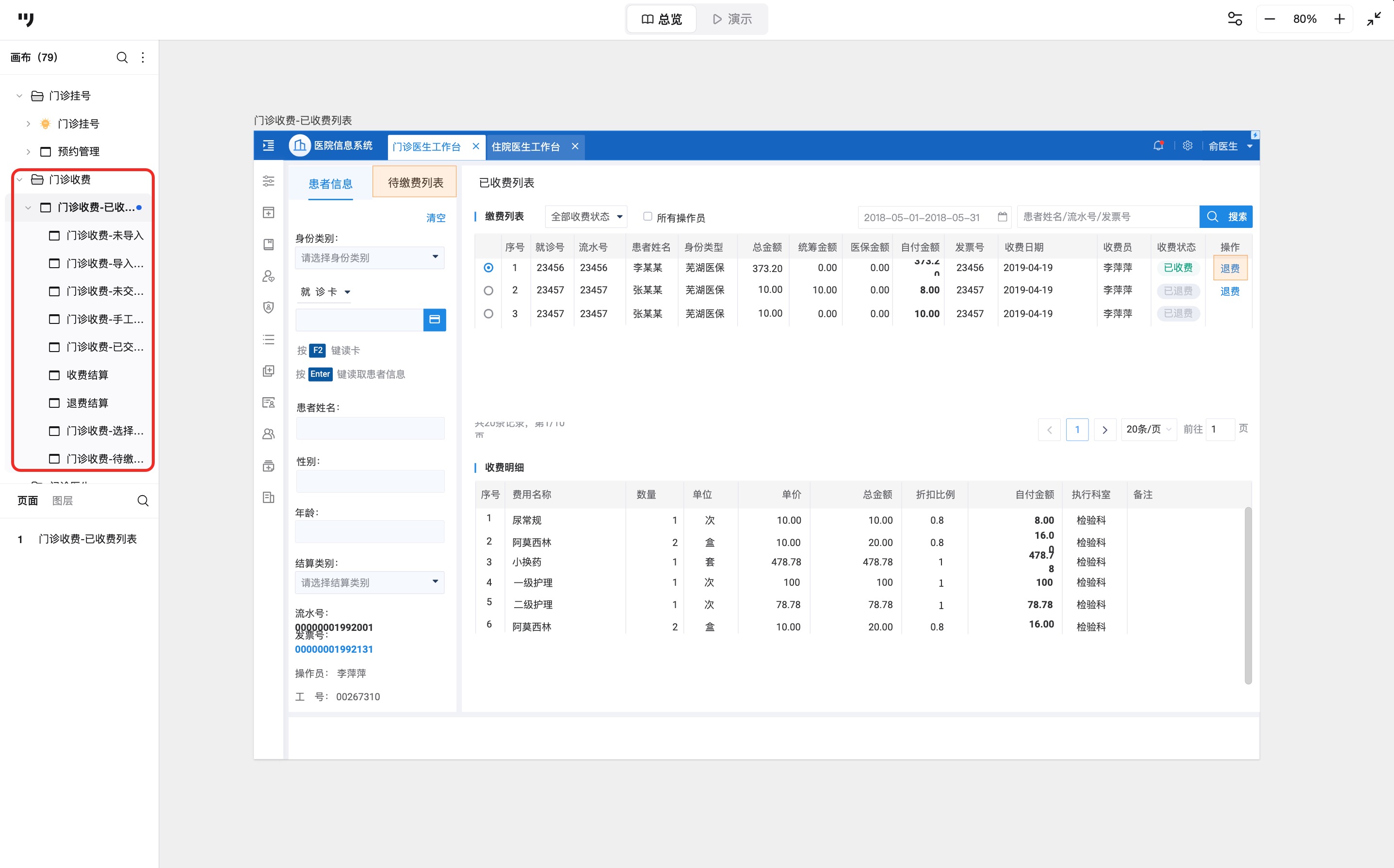Switch to the 演示 mode tab
Screen dimensions: 1394x868
tap(731, 19)
